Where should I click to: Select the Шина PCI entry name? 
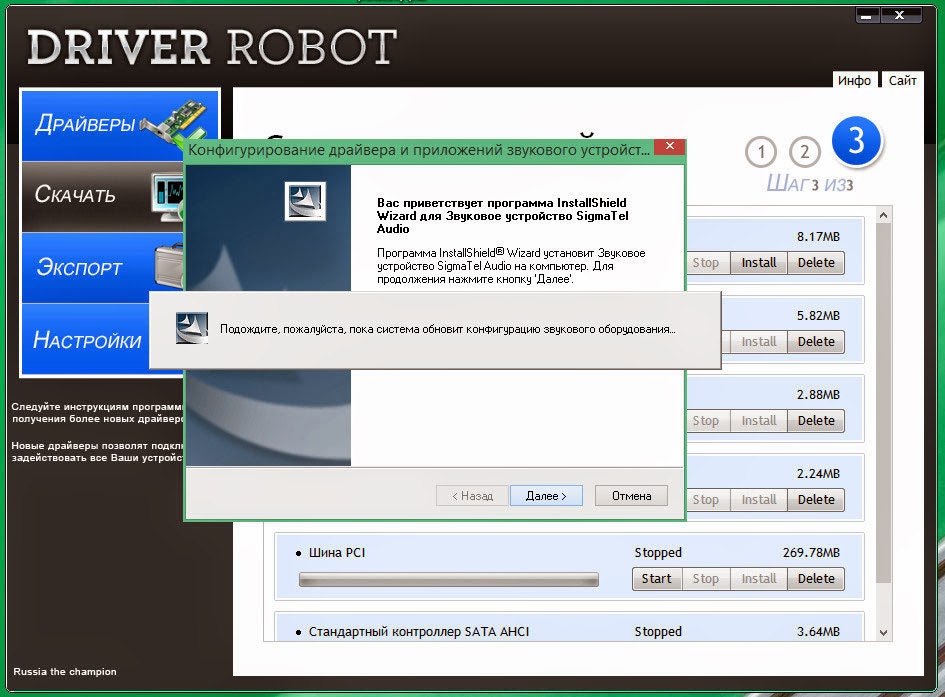click(337, 552)
